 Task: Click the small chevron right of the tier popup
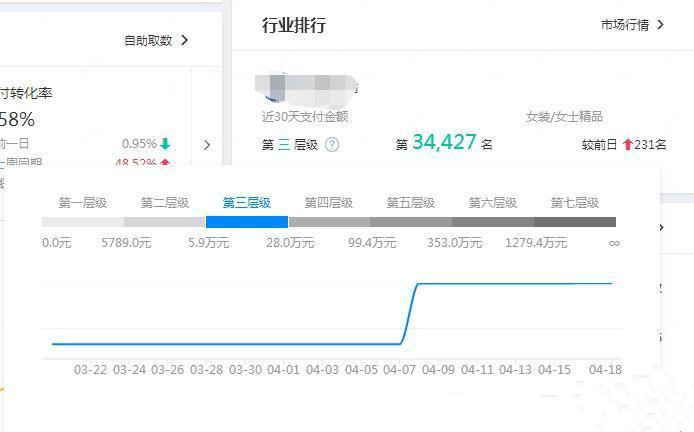pos(662,228)
